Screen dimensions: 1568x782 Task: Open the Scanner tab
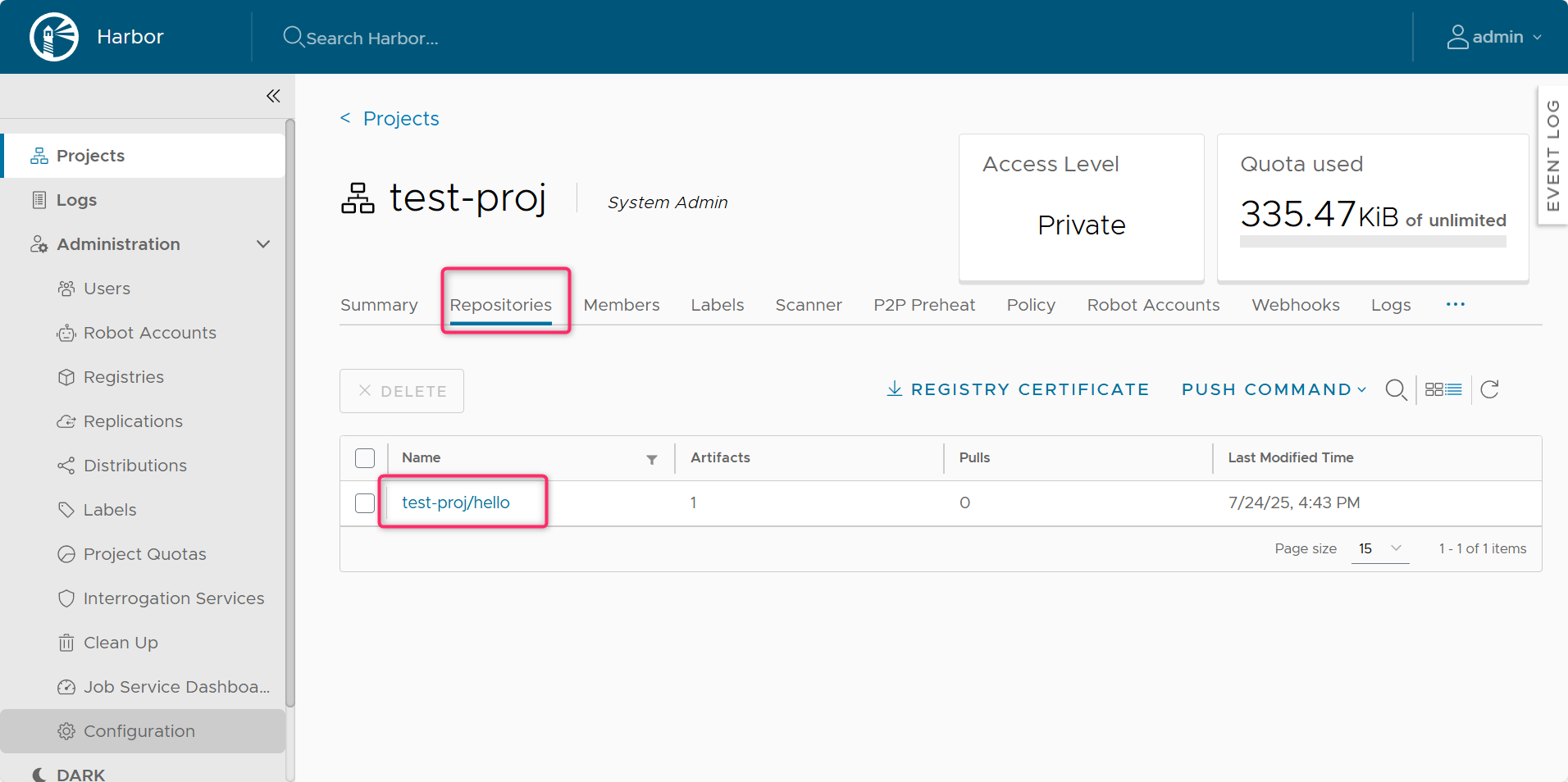click(x=809, y=305)
